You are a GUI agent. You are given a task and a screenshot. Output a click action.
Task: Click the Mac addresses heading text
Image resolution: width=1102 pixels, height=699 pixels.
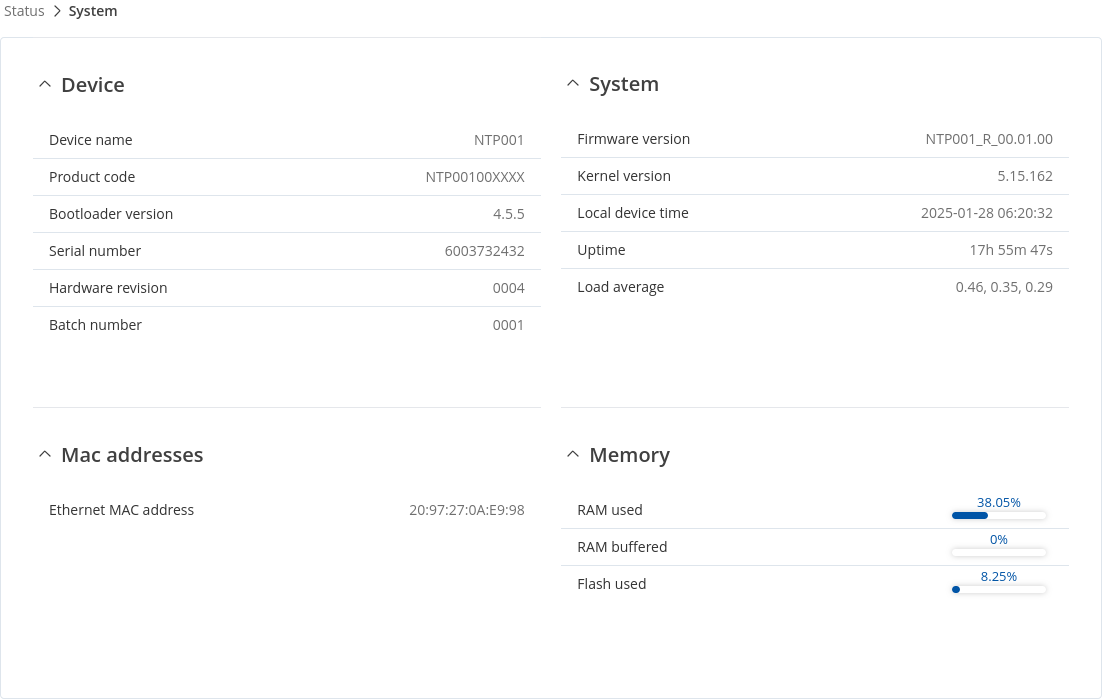pyautogui.click(x=132, y=455)
